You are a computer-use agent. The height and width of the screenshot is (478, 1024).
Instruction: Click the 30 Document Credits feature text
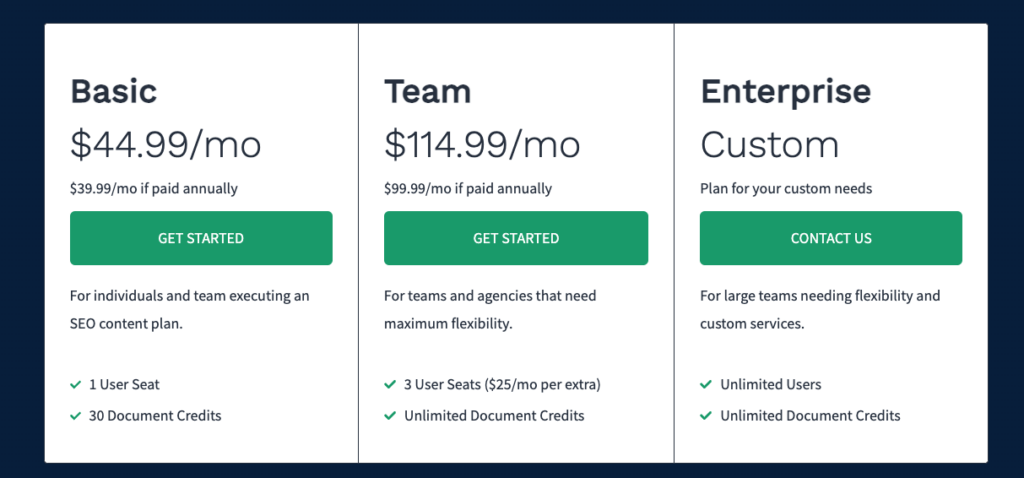click(x=155, y=415)
